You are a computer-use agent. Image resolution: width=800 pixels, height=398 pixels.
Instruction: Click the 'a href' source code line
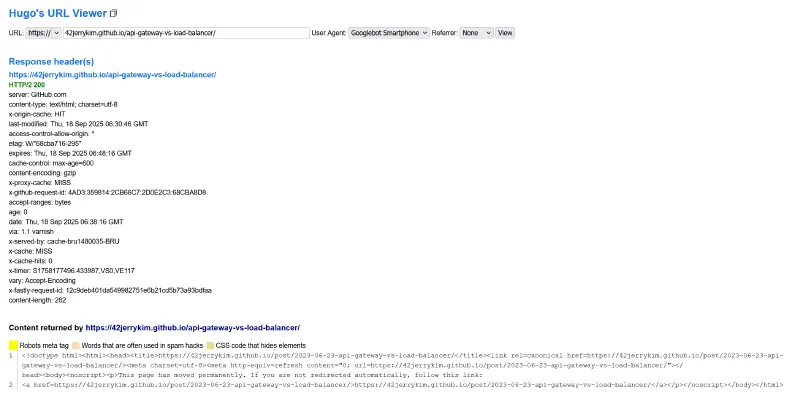click(x=402, y=385)
